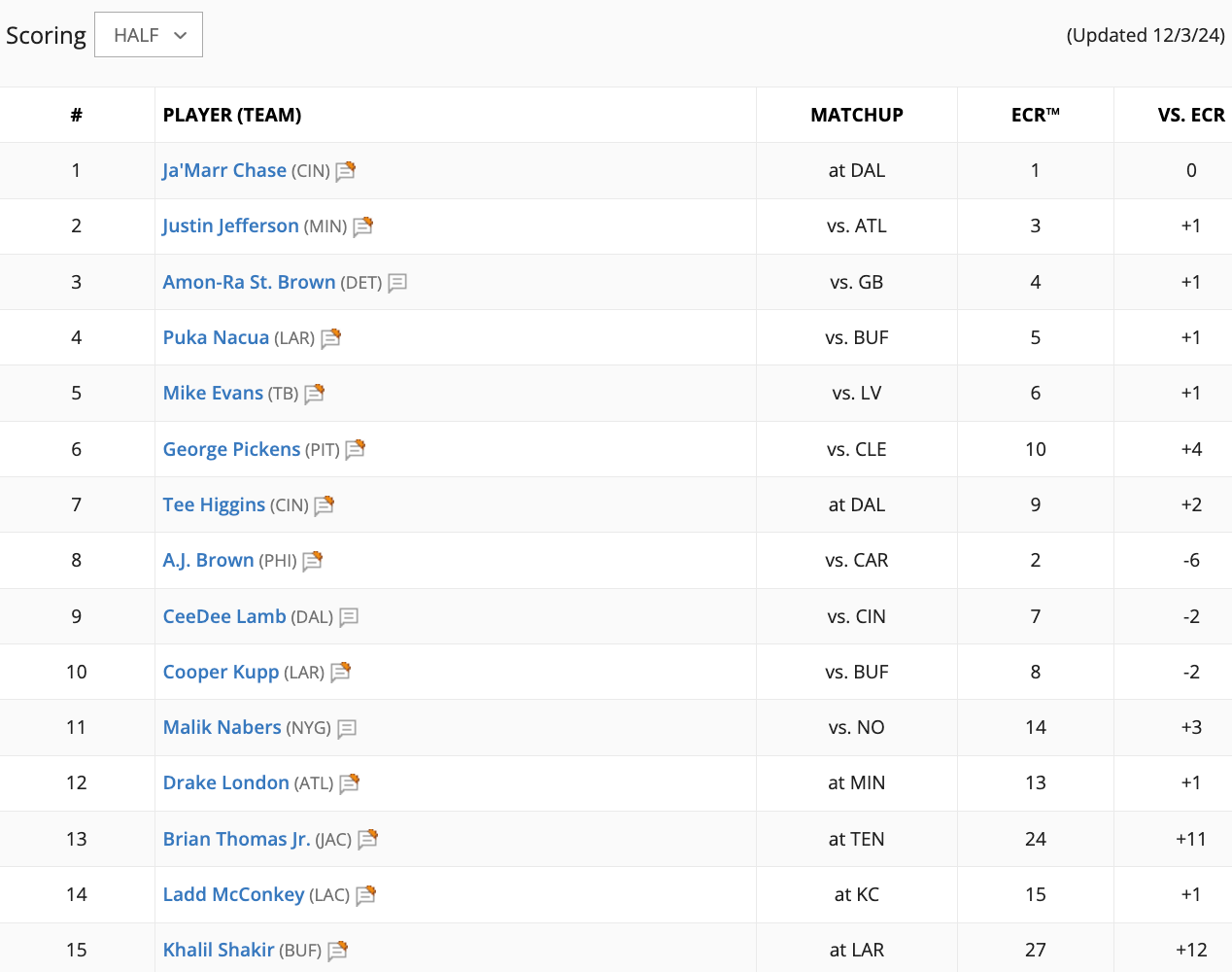Click the PLAYER (TEAM) column header
The width and height of the screenshot is (1232, 972).
232,115
